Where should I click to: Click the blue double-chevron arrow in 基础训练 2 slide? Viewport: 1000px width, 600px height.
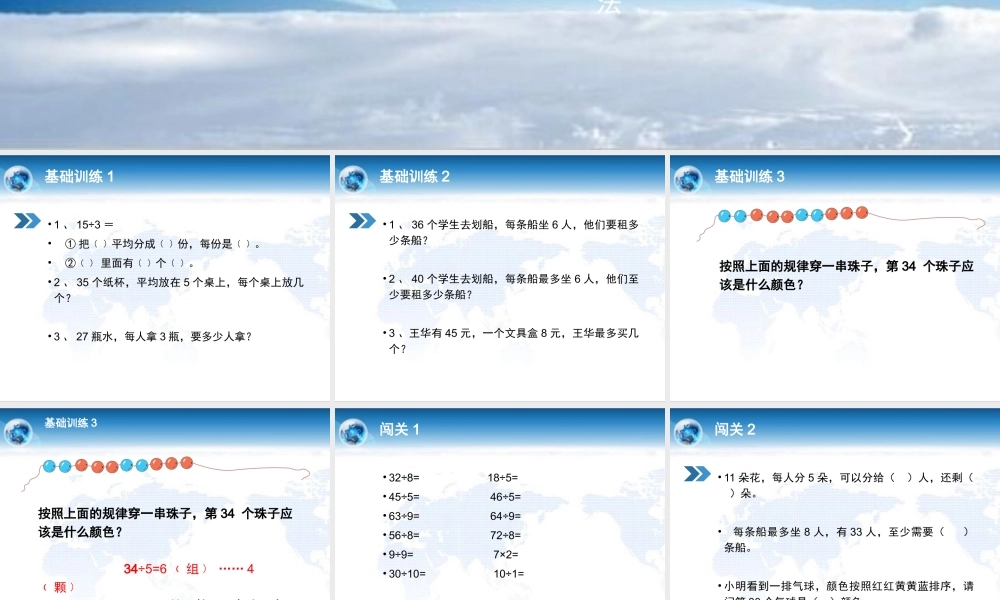pos(362,221)
